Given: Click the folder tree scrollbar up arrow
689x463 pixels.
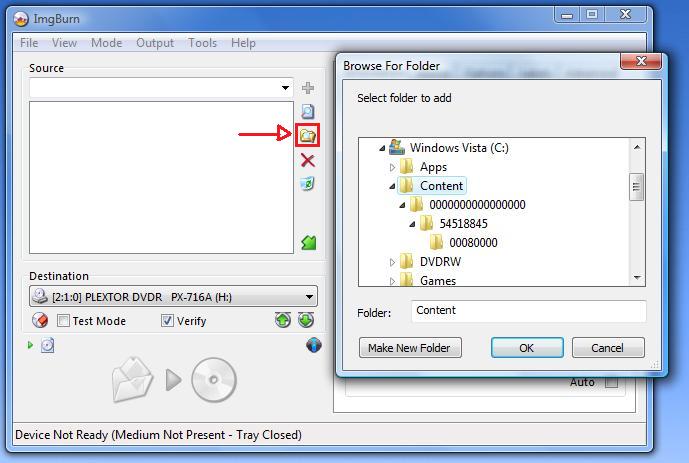Looking at the screenshot, I should click(637, 147).
